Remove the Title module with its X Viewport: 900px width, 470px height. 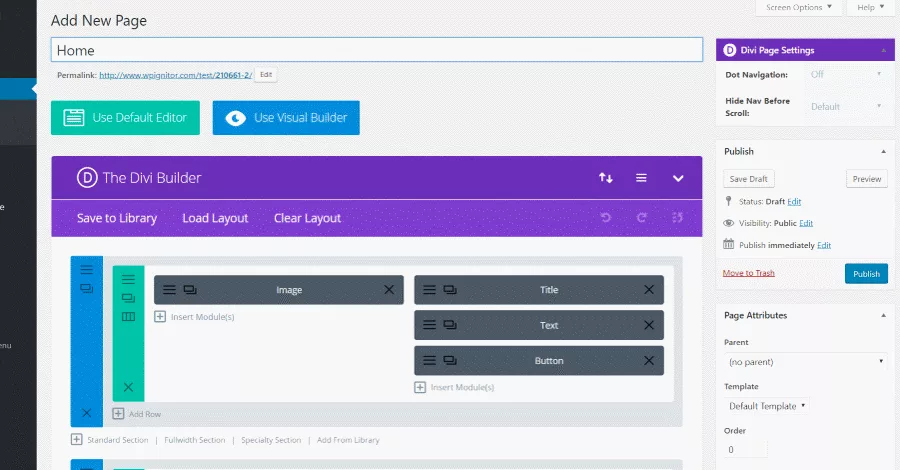[649, 290]
